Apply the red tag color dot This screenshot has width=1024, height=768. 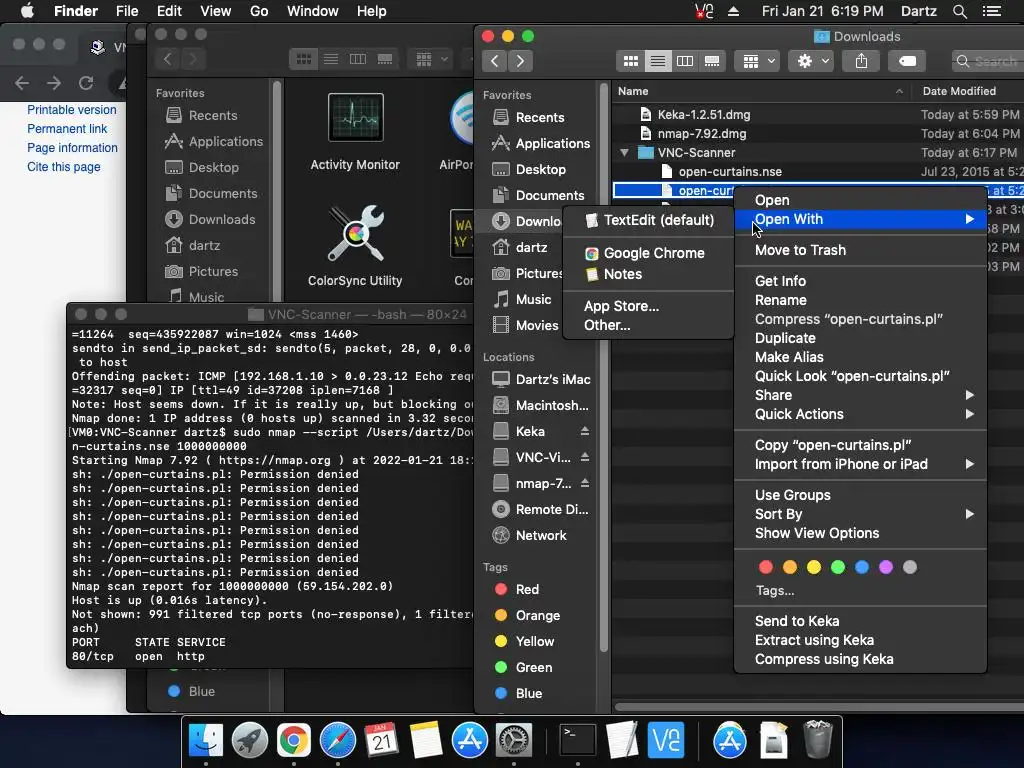[766, 567]
